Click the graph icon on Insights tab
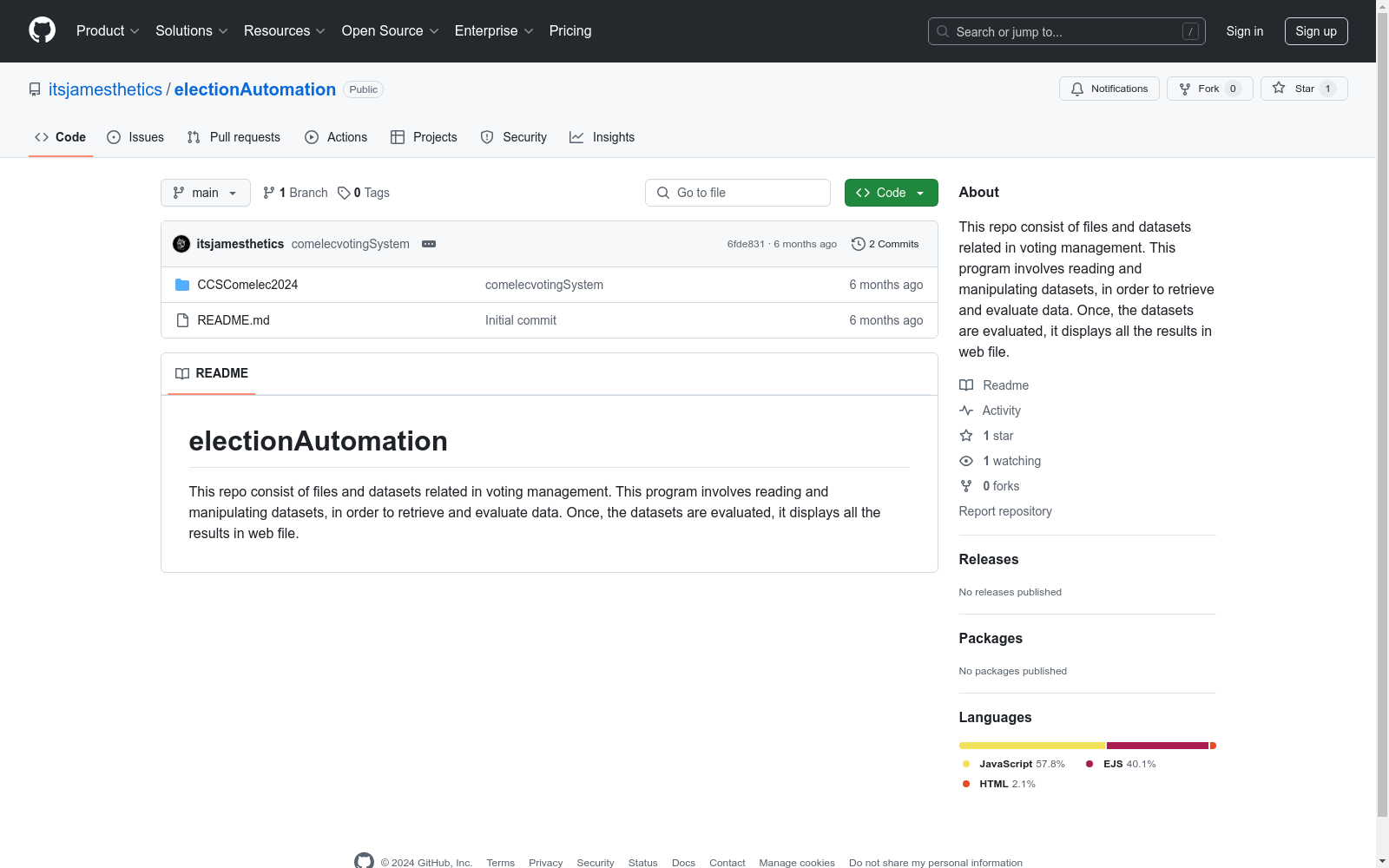The height and width of the screenshot is (868, 1389). [x=576, y=137]
